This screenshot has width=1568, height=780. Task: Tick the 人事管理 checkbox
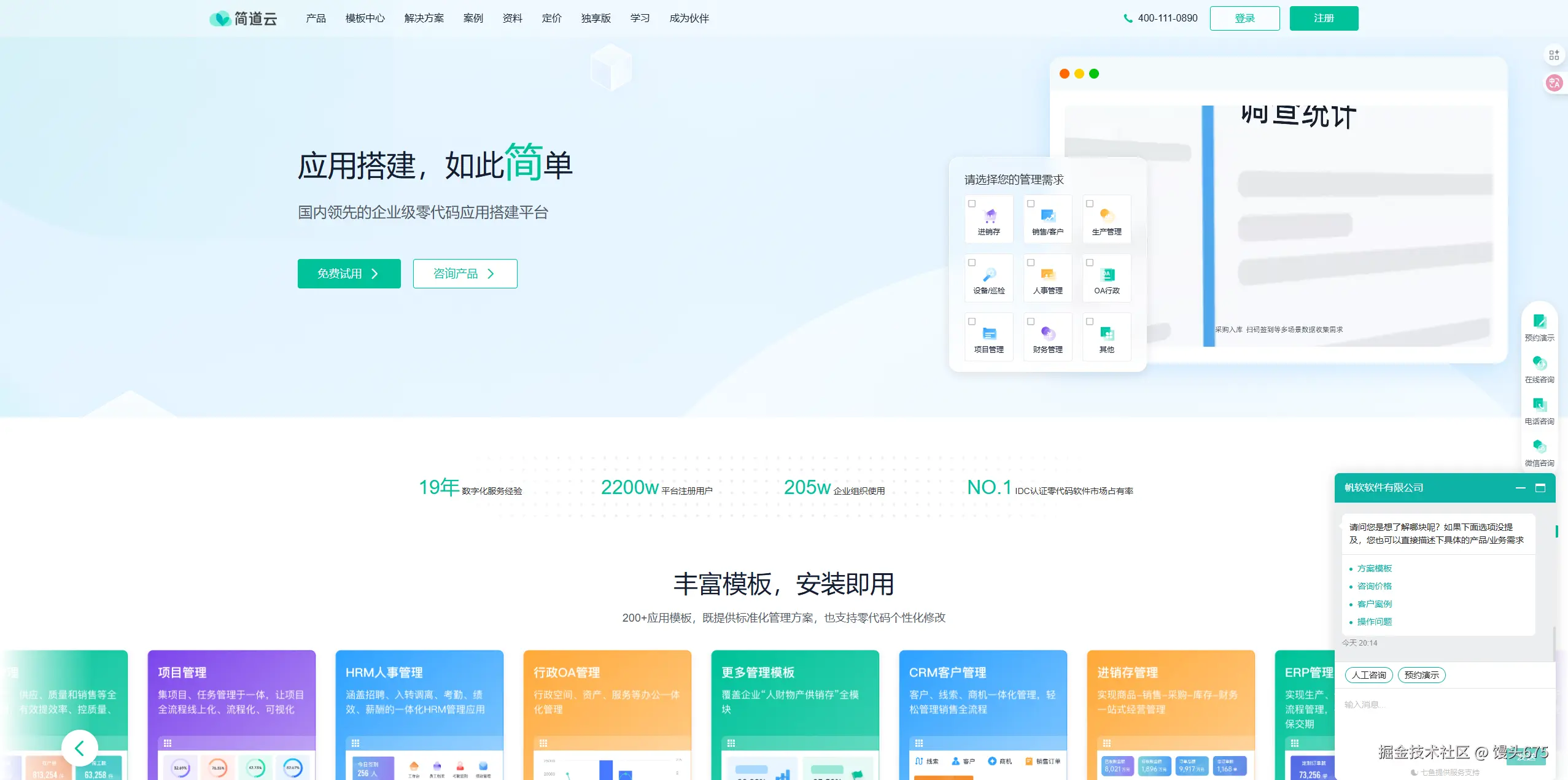pyautogui.click(x=1031, y=263)
